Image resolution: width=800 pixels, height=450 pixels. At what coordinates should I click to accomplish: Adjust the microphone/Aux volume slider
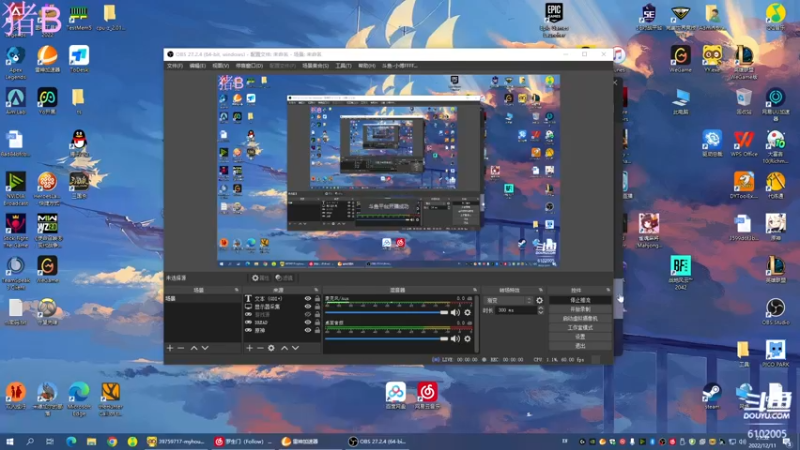pos(386,312)
